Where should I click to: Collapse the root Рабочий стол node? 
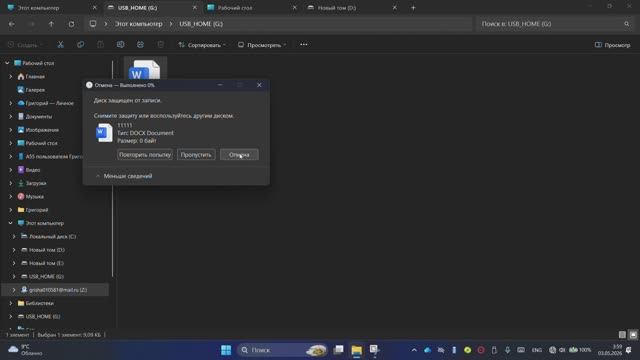[7, 63]
